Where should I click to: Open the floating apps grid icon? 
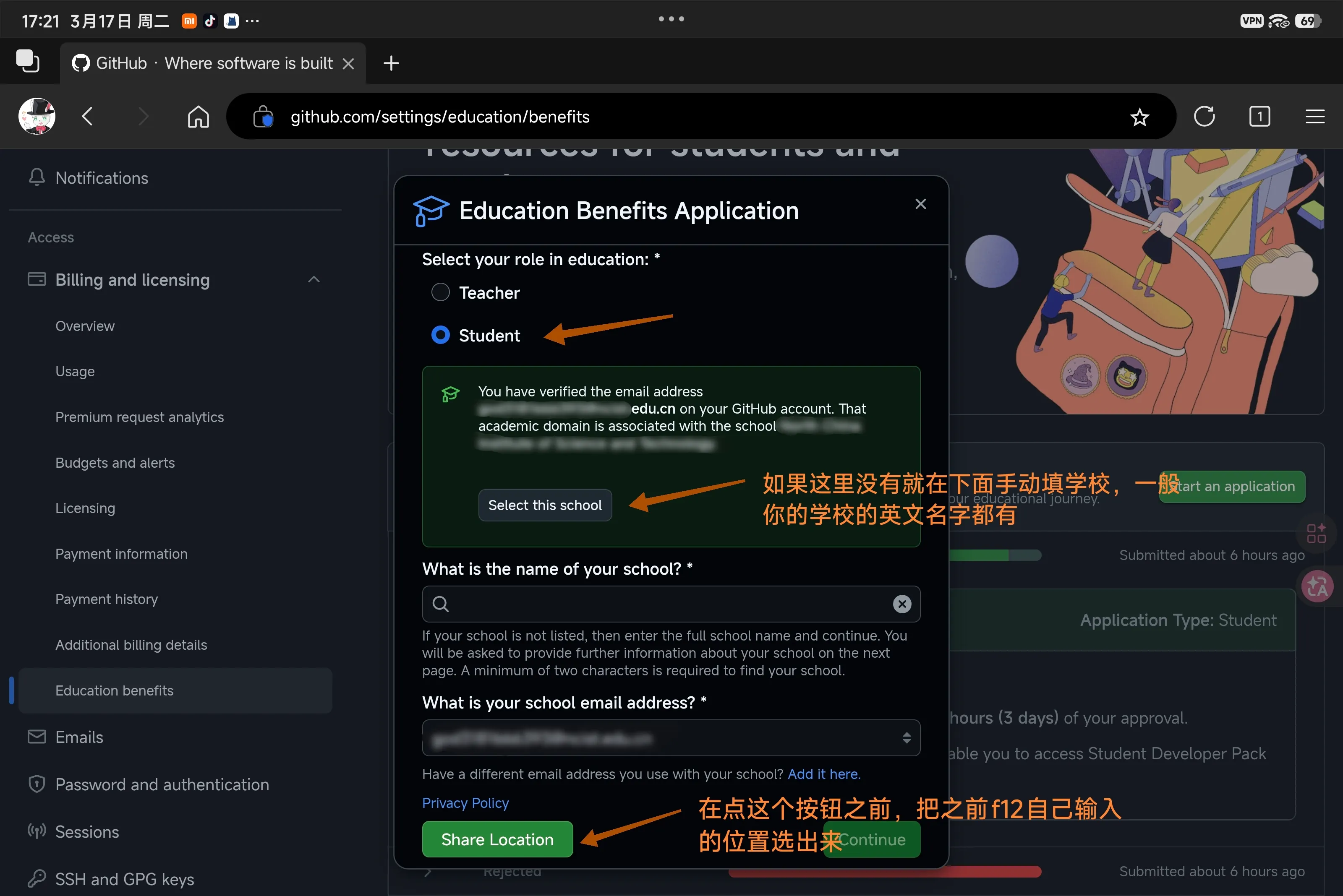pyautogui.click(x=1316, y=534)
